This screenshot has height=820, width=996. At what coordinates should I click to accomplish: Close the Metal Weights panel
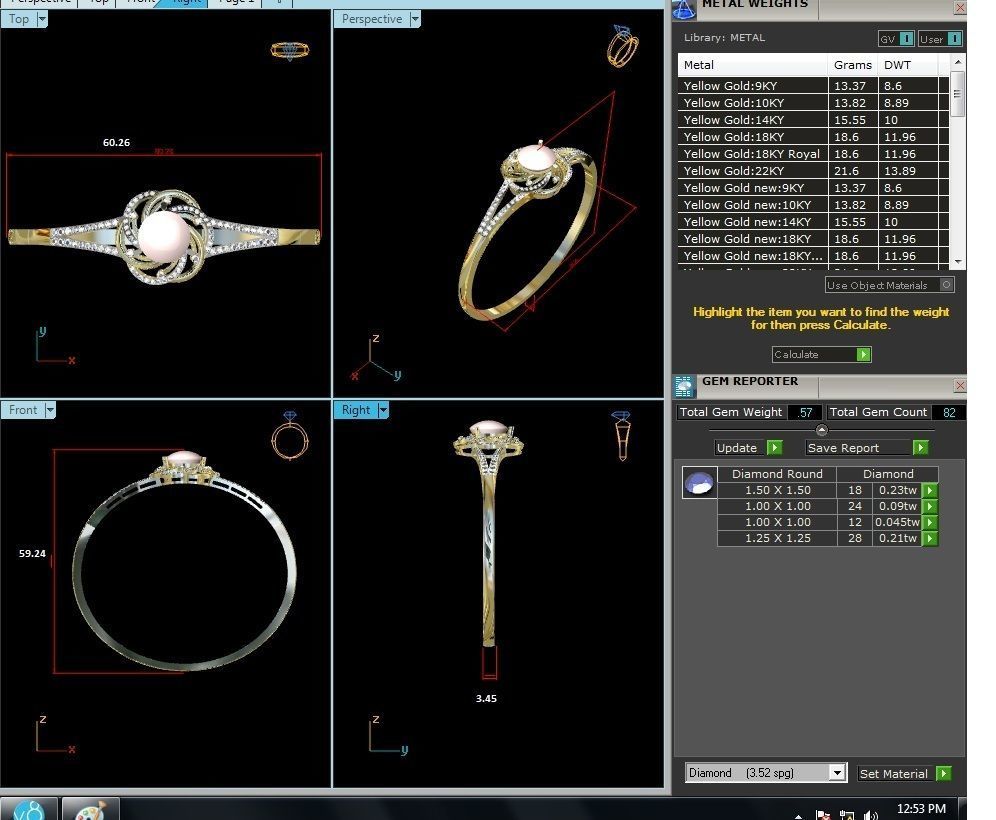960,8
